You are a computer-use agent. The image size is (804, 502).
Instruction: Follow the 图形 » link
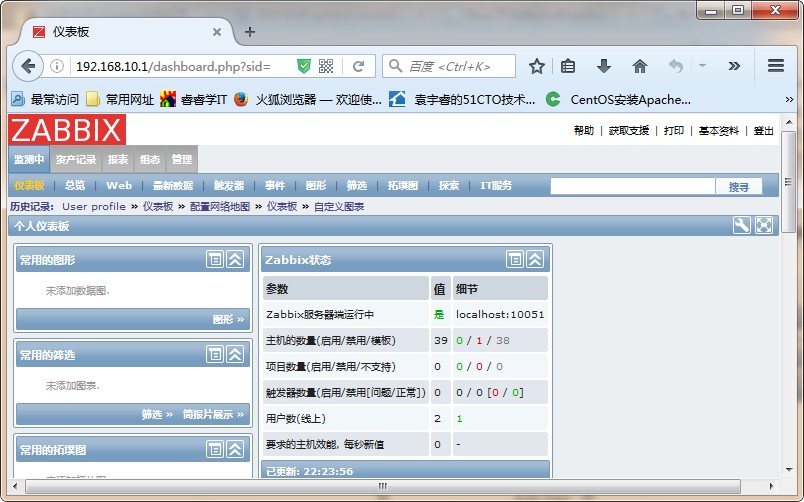228,319
